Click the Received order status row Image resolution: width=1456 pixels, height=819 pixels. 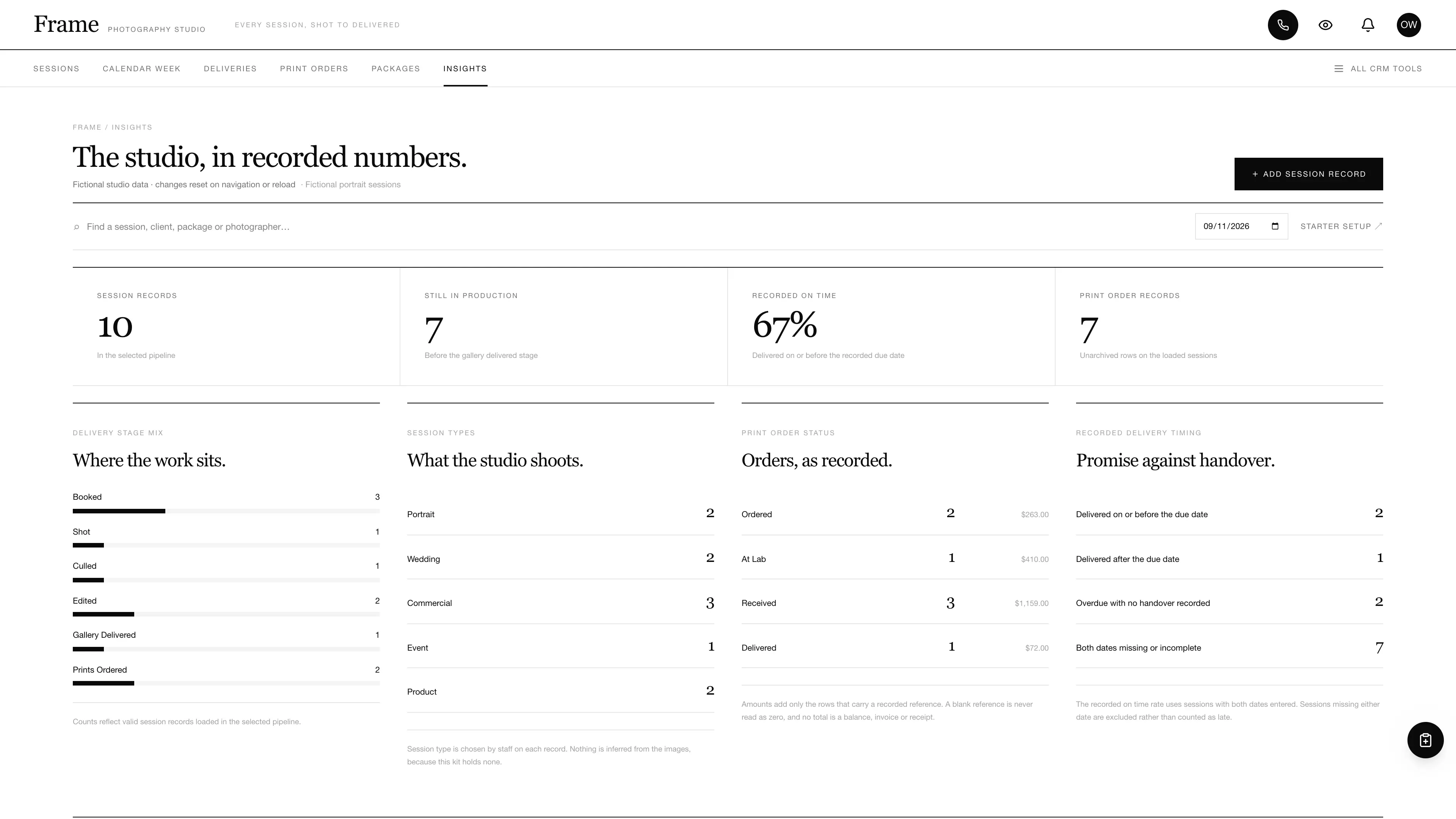point(895,602)
